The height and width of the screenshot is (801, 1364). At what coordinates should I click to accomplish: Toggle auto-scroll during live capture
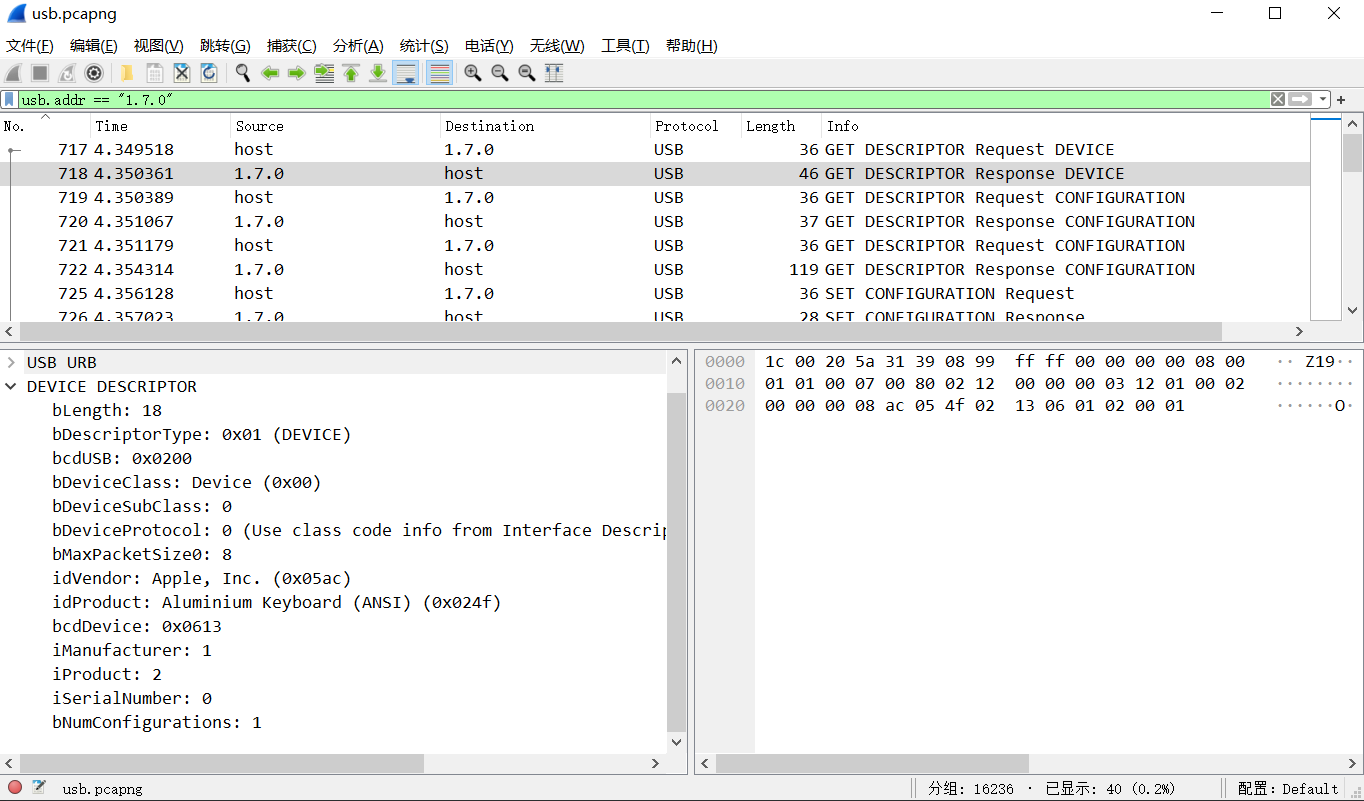point(405,73)
